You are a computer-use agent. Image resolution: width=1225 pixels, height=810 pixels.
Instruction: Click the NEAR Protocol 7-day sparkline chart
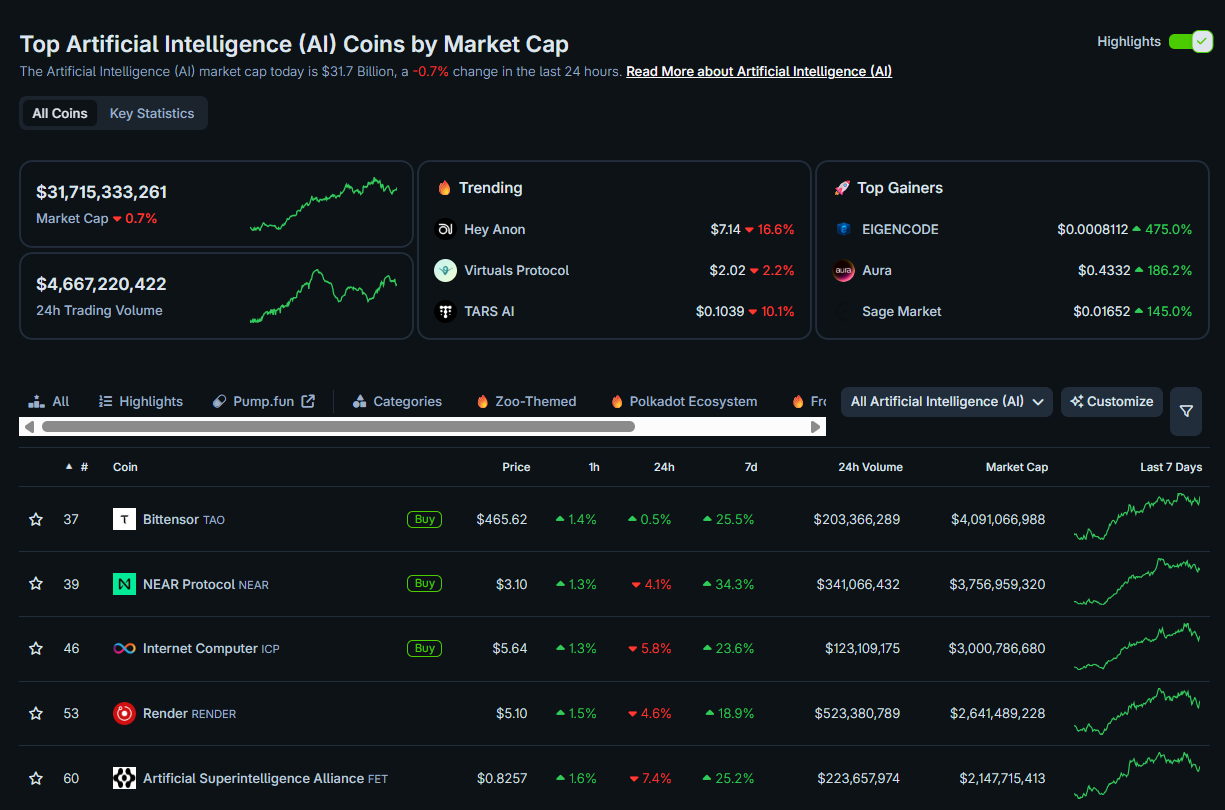[x=1137, y=581]
